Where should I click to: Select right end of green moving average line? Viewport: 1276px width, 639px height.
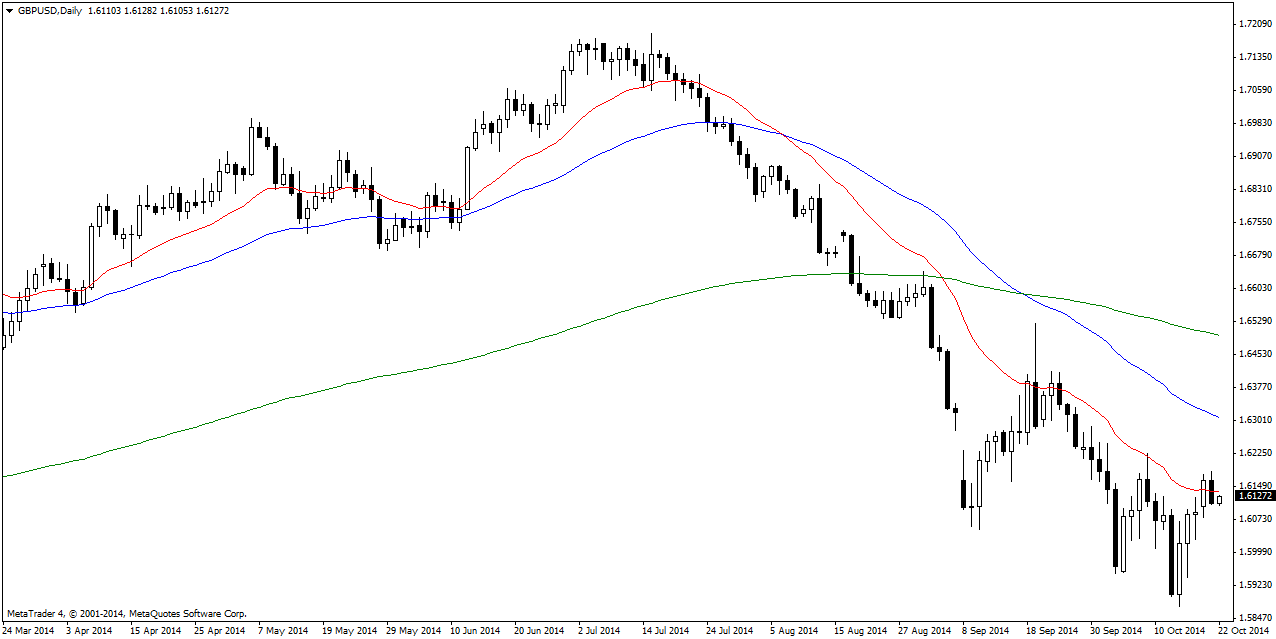click(x=1217, y=334)
